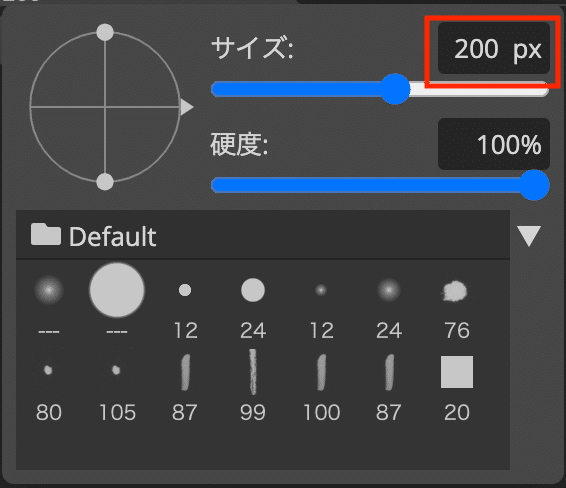Choose the soft round 24 brush preset
The height and width of the screenshot is (488, 566).
(x=389, y=290)
